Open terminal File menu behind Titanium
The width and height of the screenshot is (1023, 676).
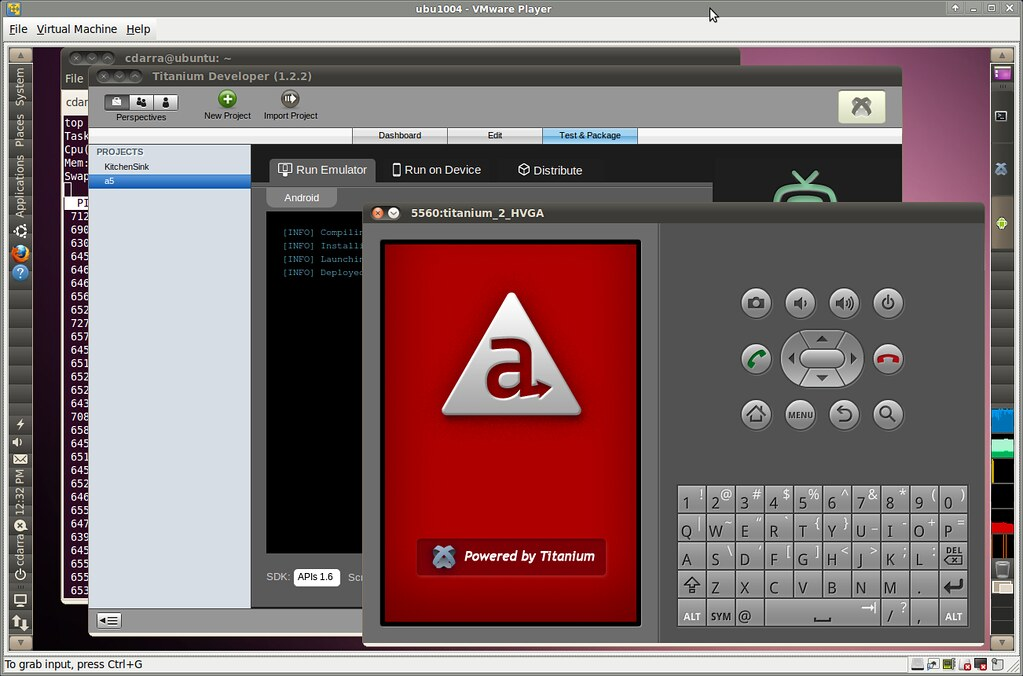coord(74,79)
